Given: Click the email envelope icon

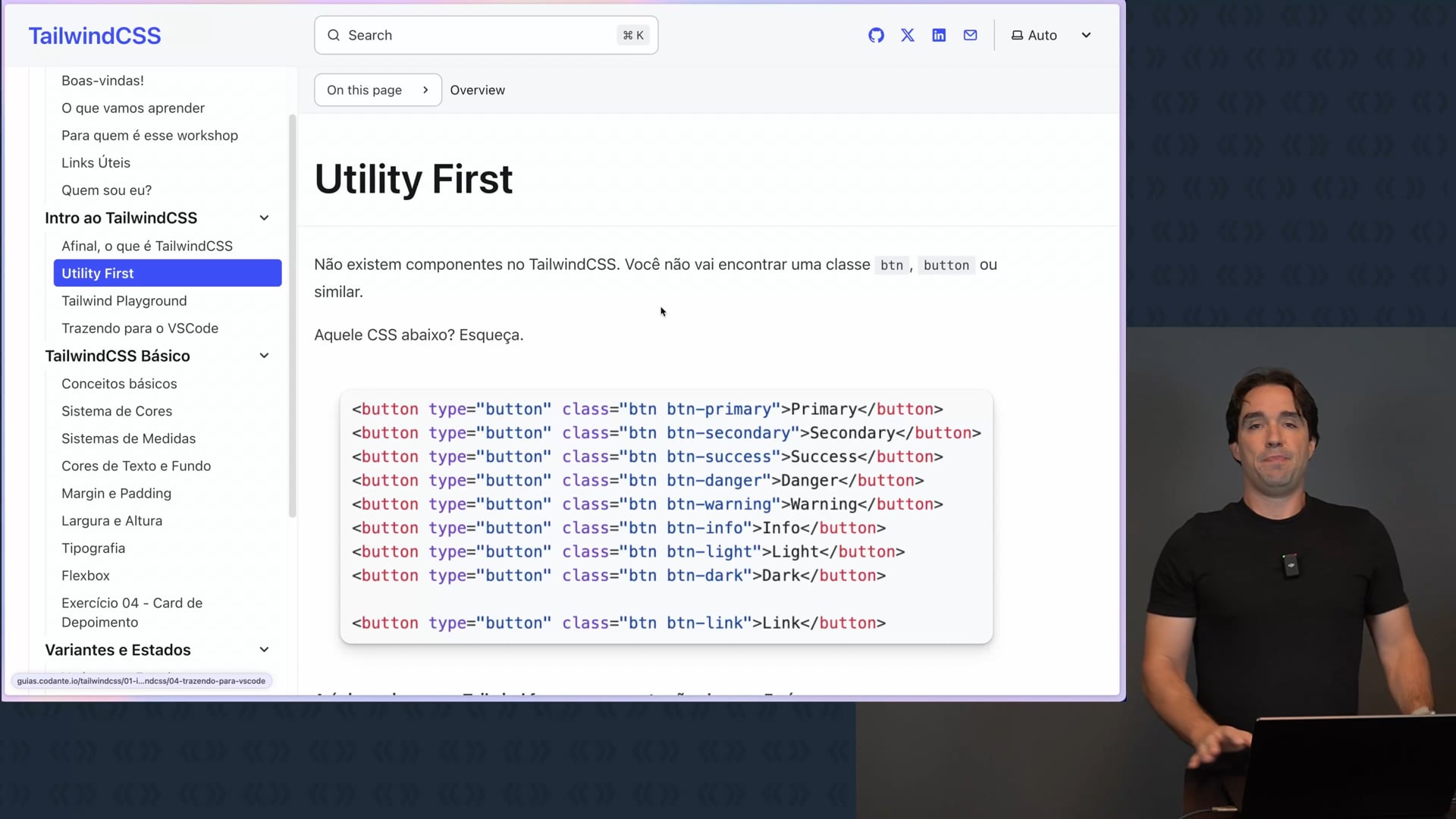Looking at the screenshot, I should point(970,36).
